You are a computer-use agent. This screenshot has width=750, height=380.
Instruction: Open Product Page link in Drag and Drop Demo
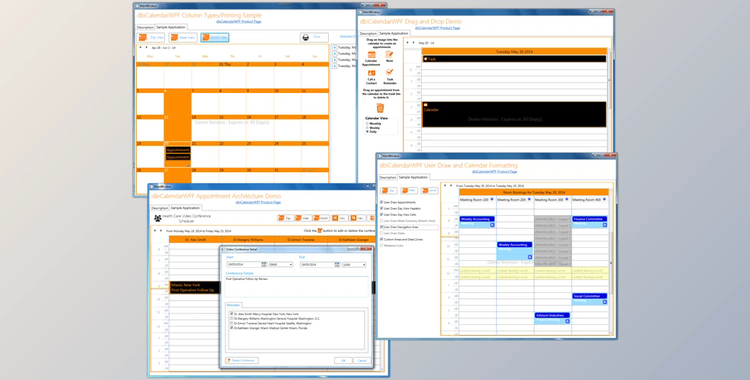coord(437,28)
